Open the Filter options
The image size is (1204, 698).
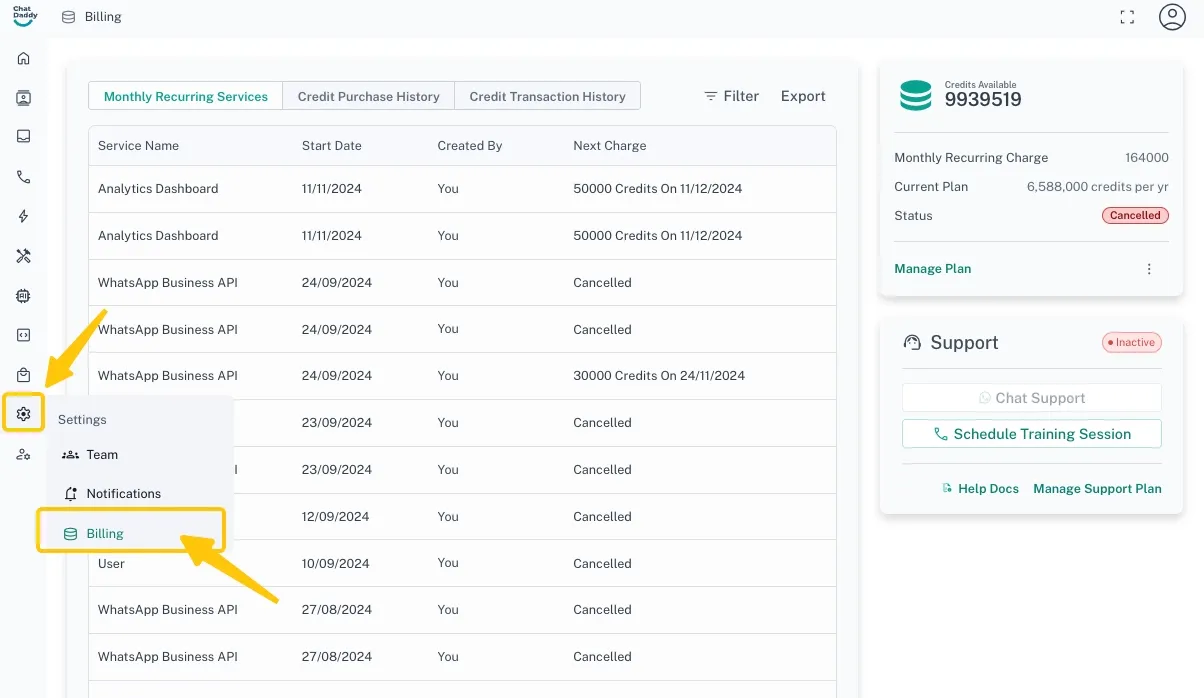pos(731,96)
